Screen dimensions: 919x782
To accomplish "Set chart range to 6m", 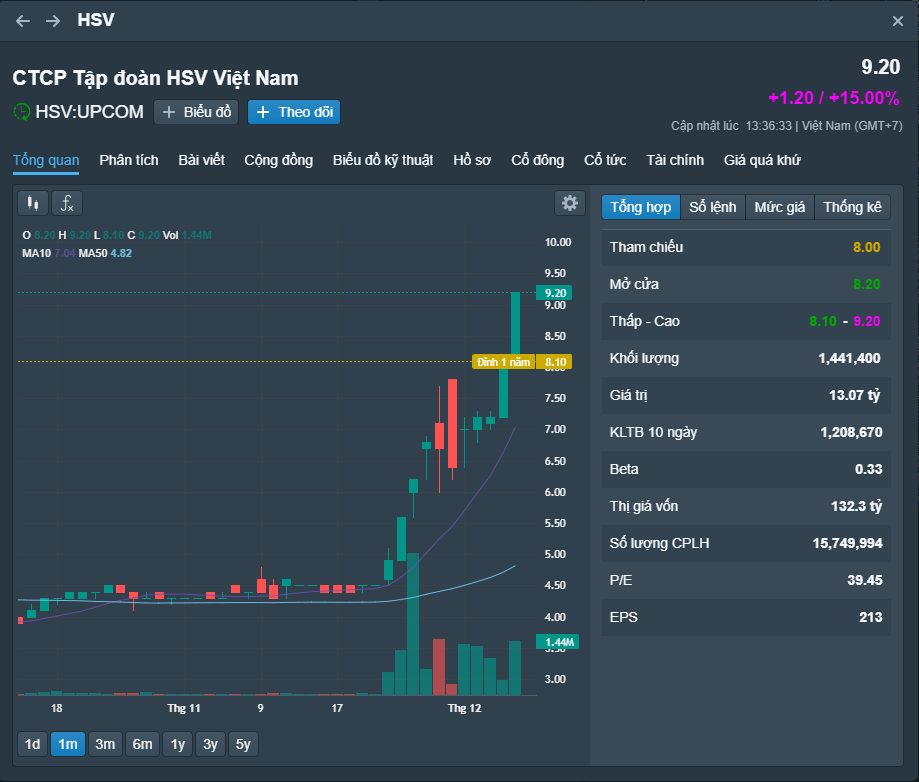I will tap(142, 744).
